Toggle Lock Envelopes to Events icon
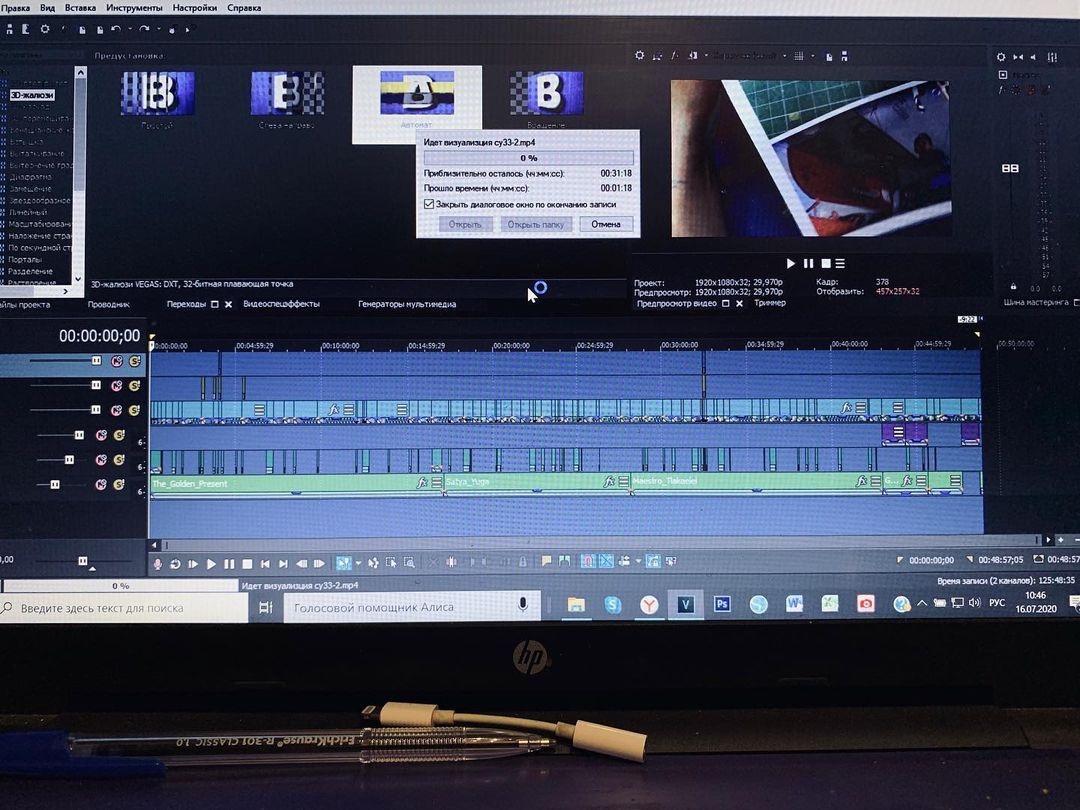 [652, 561]
